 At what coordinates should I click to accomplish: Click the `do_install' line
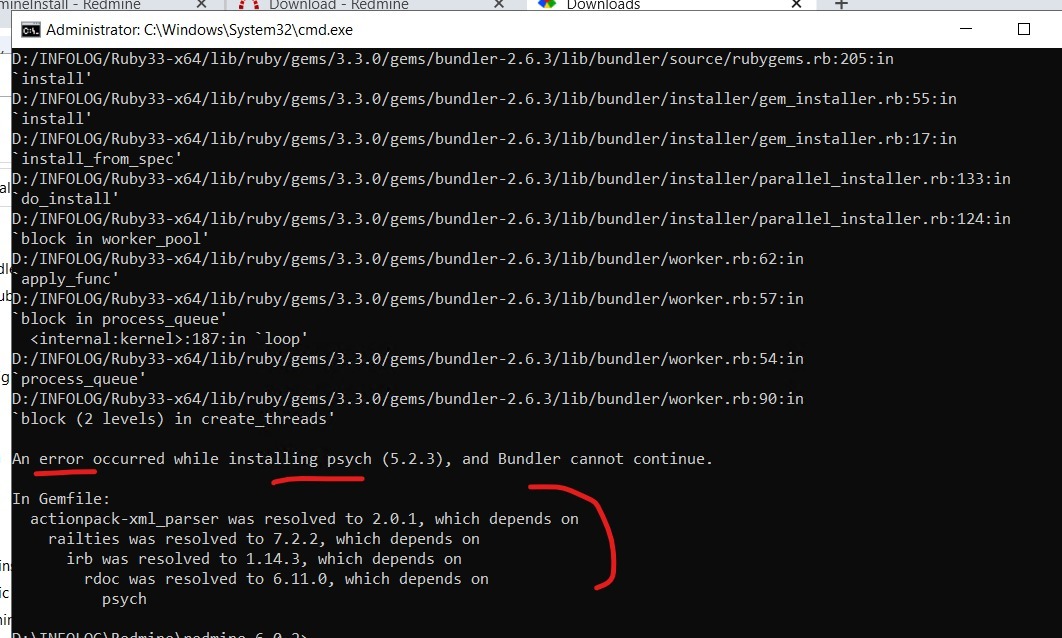click(66, 198)
